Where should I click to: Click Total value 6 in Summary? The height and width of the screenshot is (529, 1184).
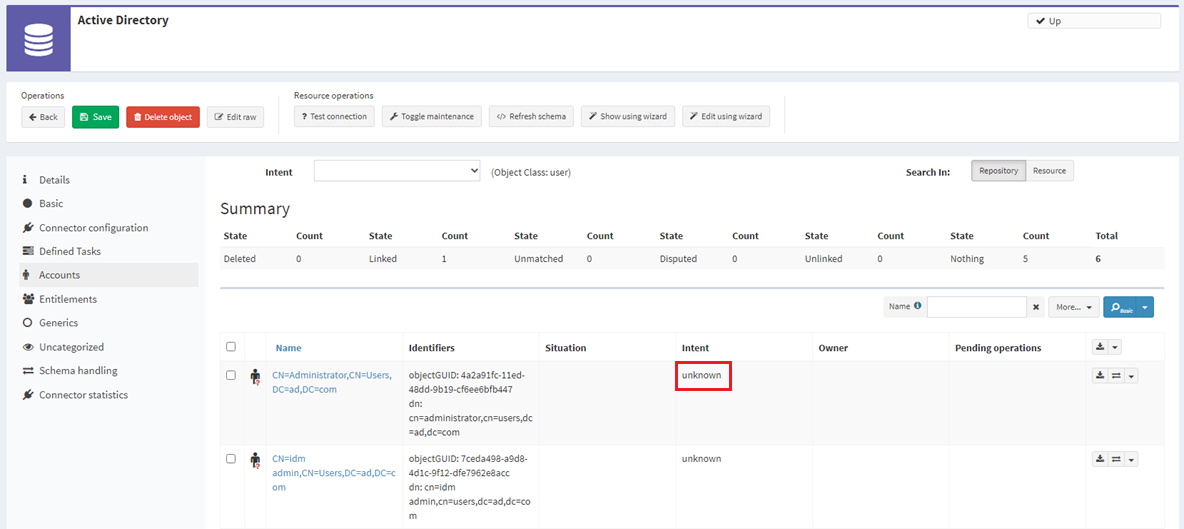point(1098,259)
